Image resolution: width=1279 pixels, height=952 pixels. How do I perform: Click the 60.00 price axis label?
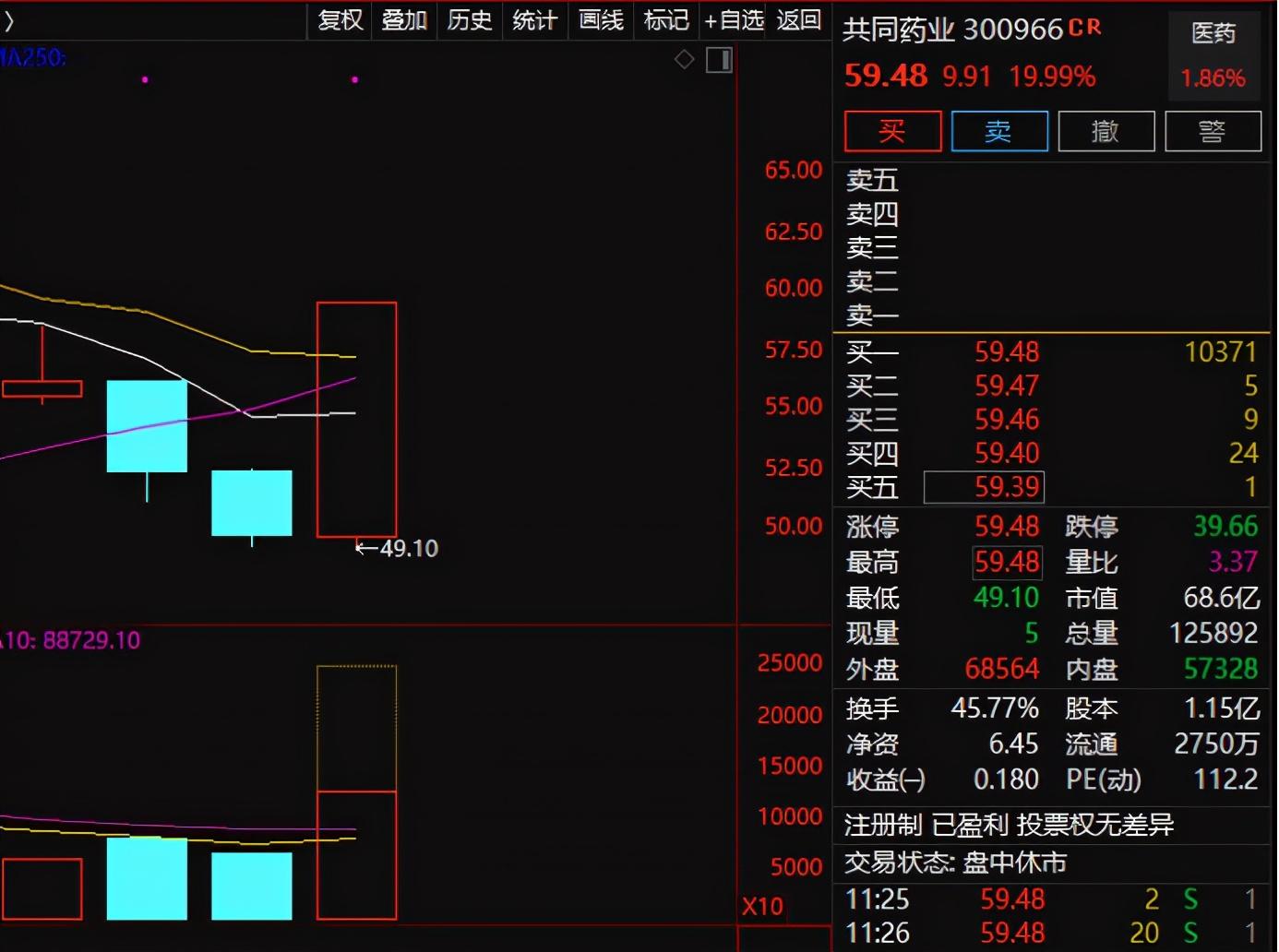[x=793, y=288]
